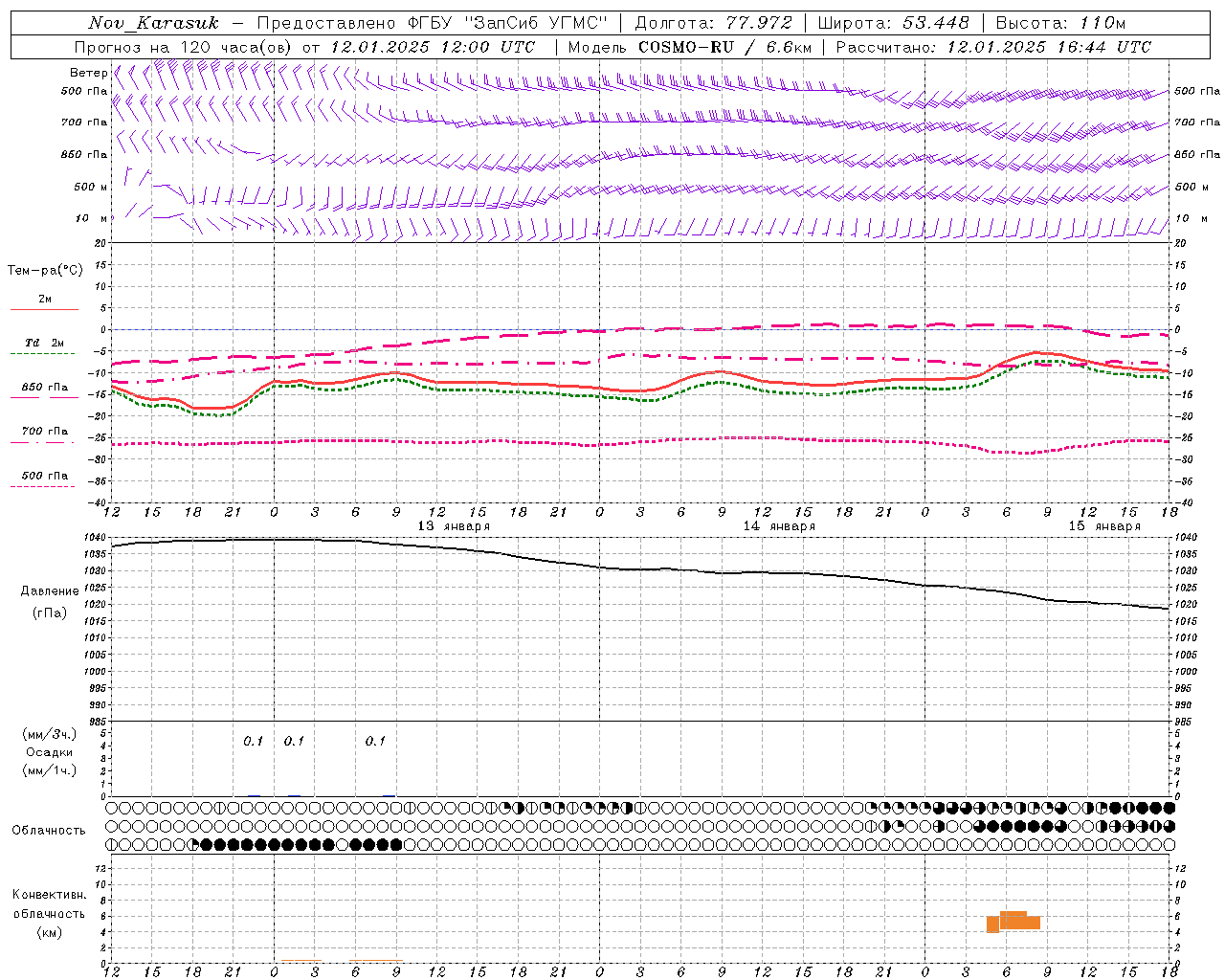
Task: Click the '10 м' wind level label on left axis
Action: [92, 218]
